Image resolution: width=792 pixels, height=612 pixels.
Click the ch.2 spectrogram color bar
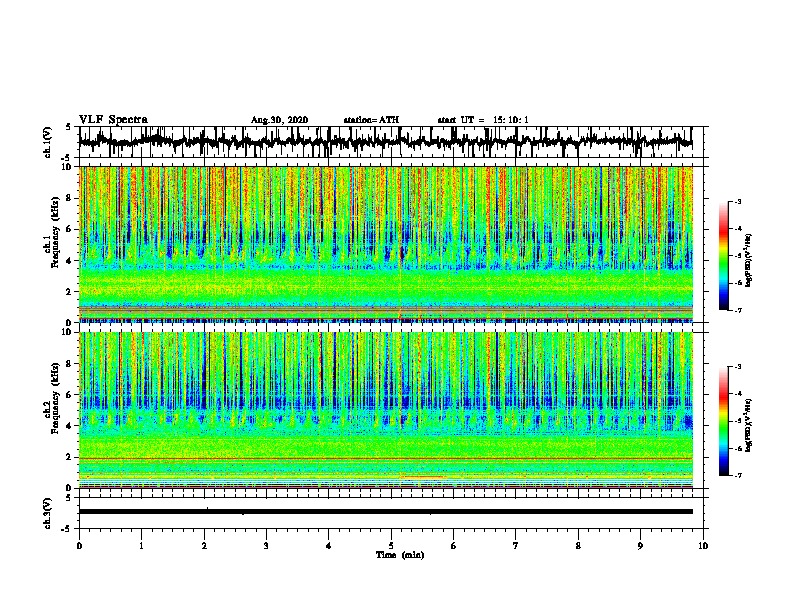[723, 421]
